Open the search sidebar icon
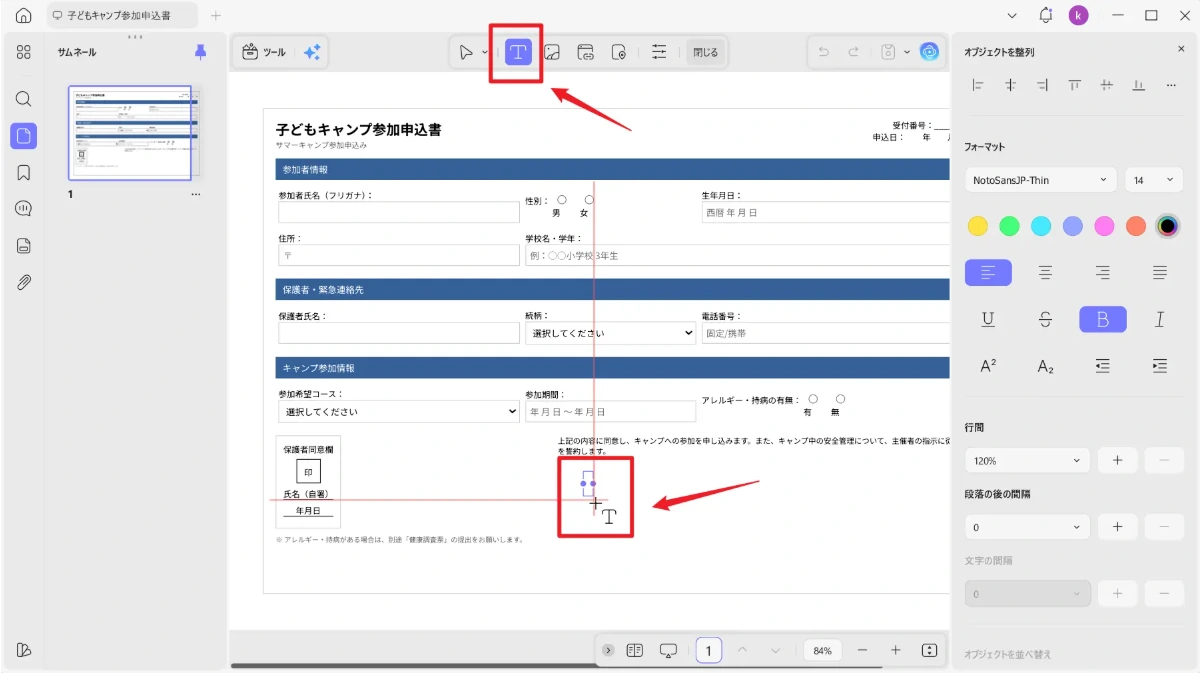The height and width of the screenshot is (673, 1200). click(x=24, y=99)
